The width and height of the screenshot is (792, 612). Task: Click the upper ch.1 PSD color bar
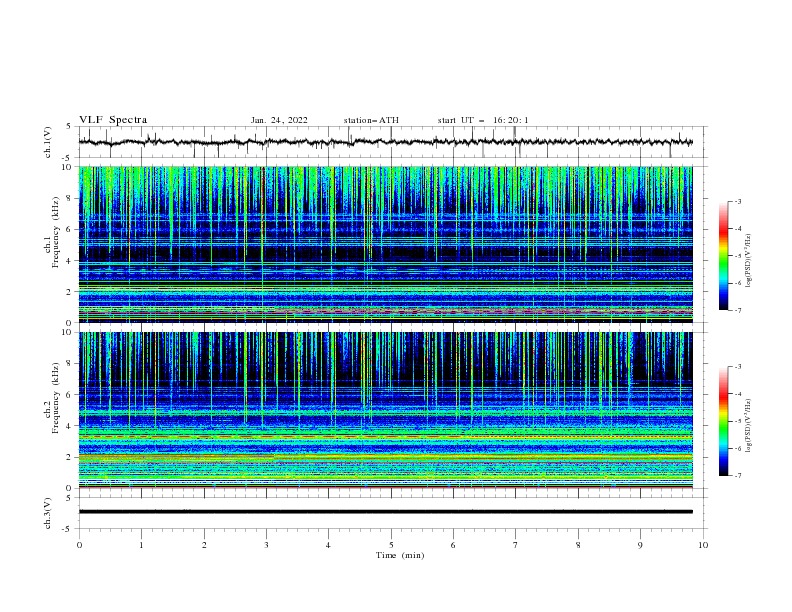tap(723, 256)
